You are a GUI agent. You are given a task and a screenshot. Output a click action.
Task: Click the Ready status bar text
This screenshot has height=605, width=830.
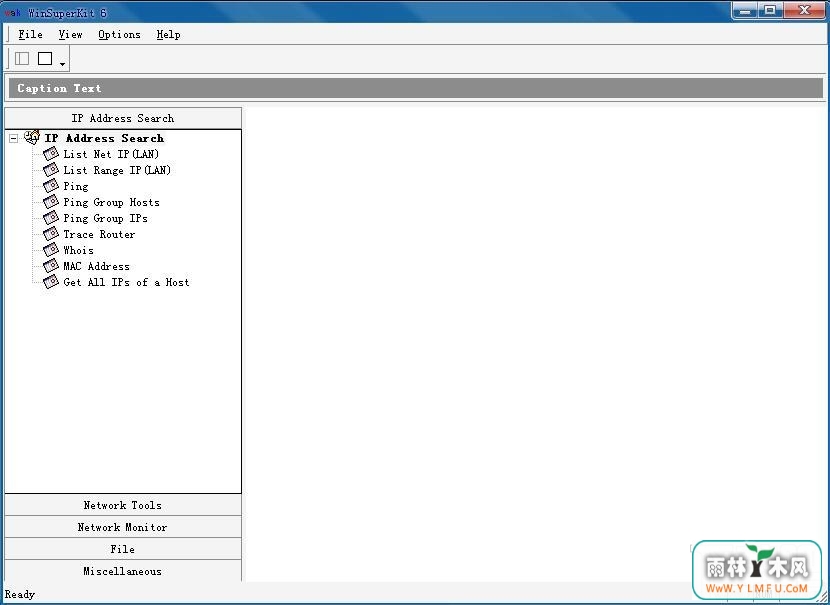(x=20, y=594)
